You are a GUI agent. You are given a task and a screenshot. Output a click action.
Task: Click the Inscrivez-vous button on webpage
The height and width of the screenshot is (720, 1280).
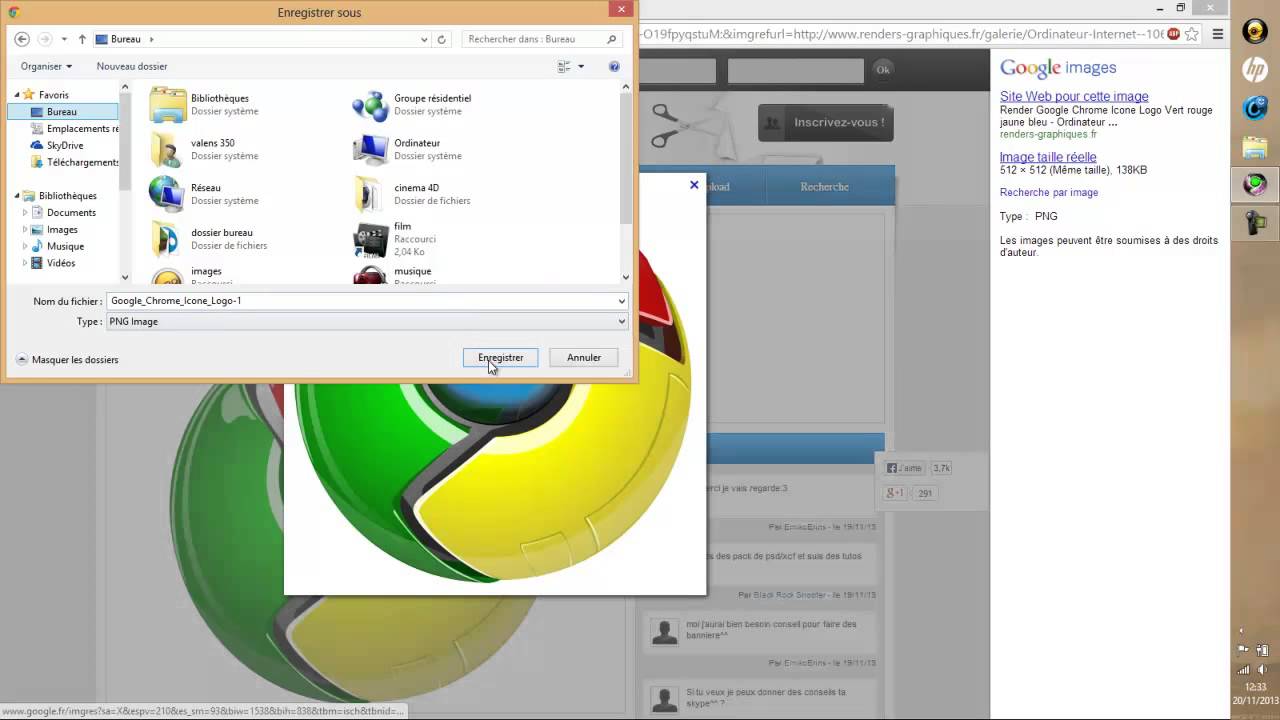[x=826, y=123]
